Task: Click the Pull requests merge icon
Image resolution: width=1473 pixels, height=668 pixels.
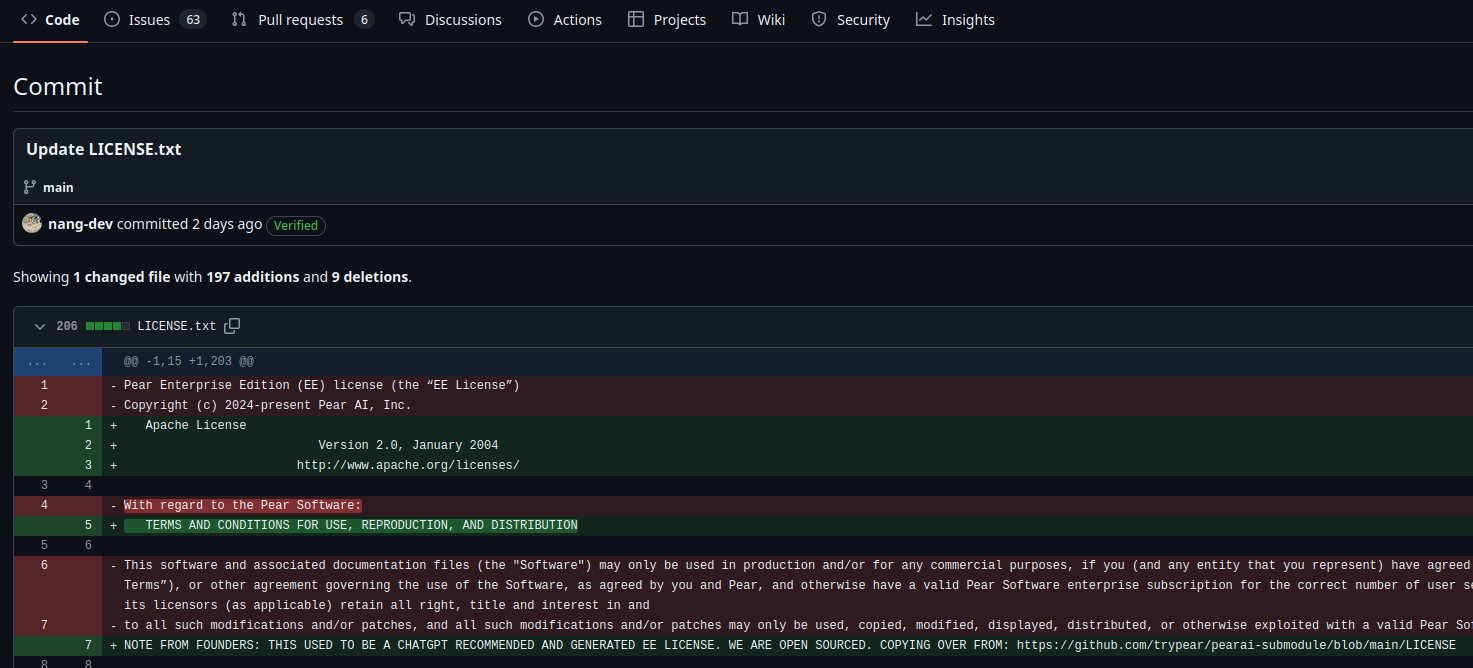Action: (x=239, y=19)
